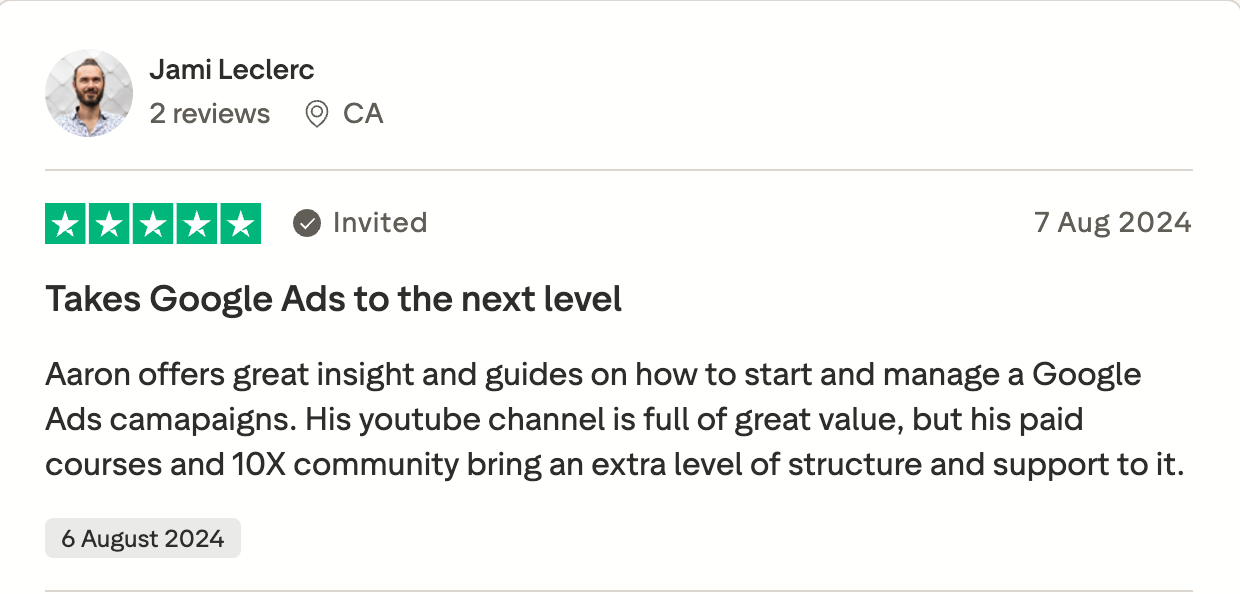Click the third green star
This screenshot has width=1240, height=594.
(x=153, y=223)
